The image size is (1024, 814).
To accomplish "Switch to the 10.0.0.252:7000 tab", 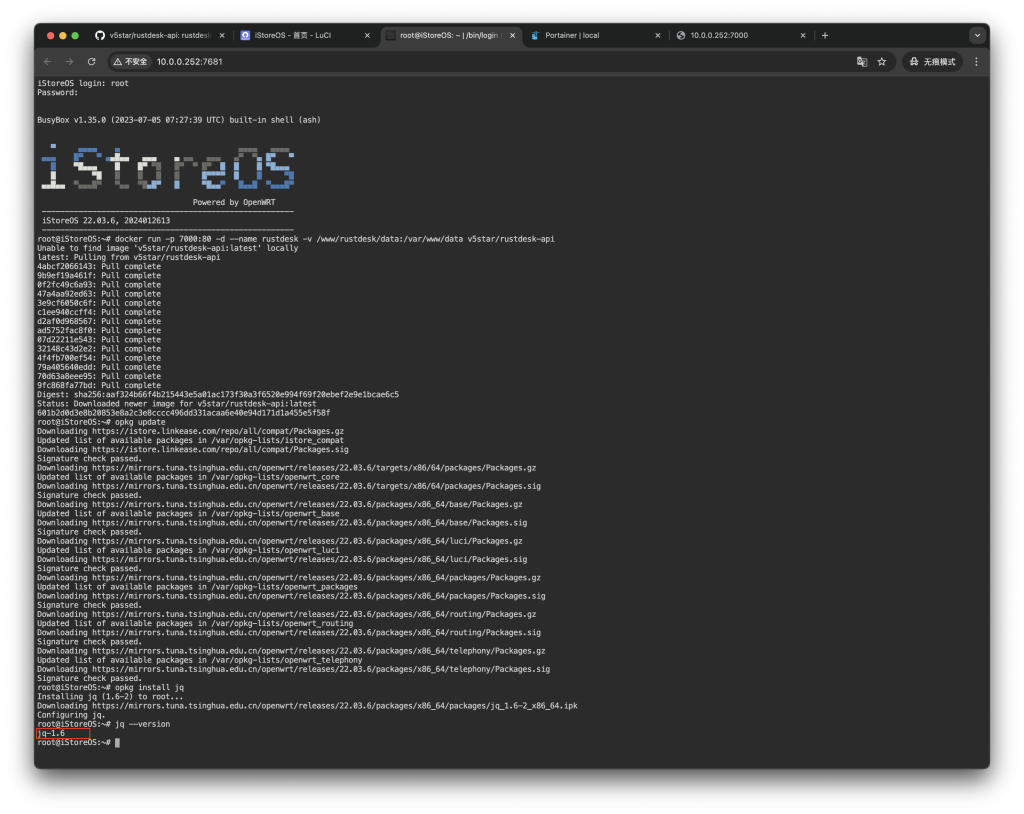I will tap(730, 35).
